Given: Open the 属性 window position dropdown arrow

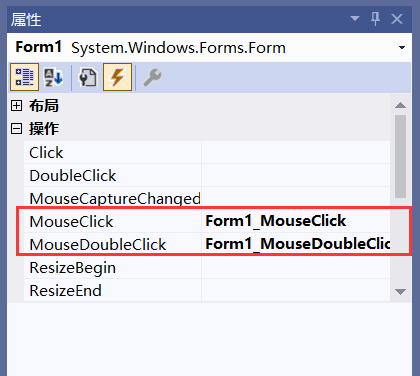Looking at the screenshot, I should tap(355, 18).
